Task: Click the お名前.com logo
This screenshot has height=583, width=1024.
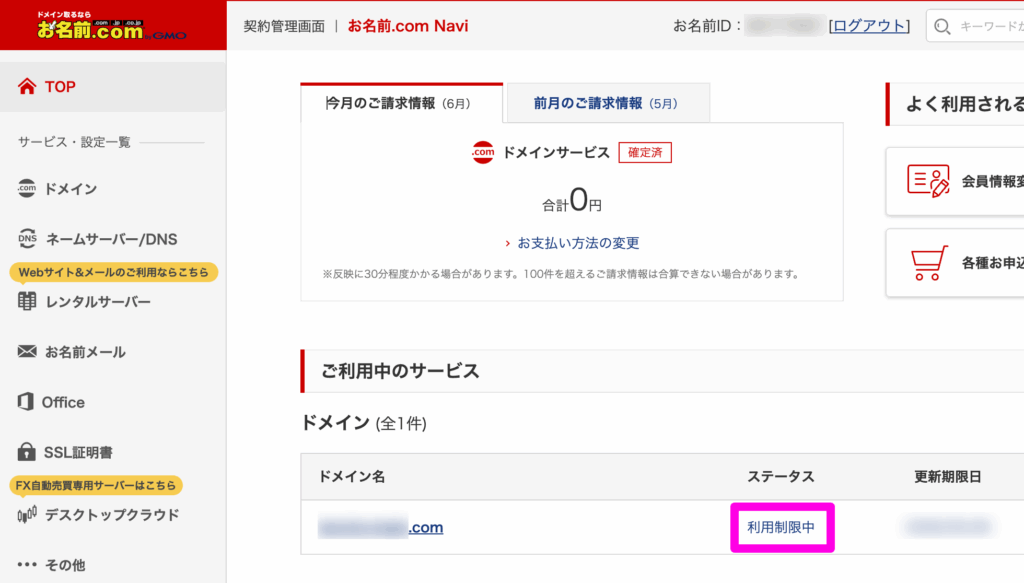Action: tap(111, 26)
